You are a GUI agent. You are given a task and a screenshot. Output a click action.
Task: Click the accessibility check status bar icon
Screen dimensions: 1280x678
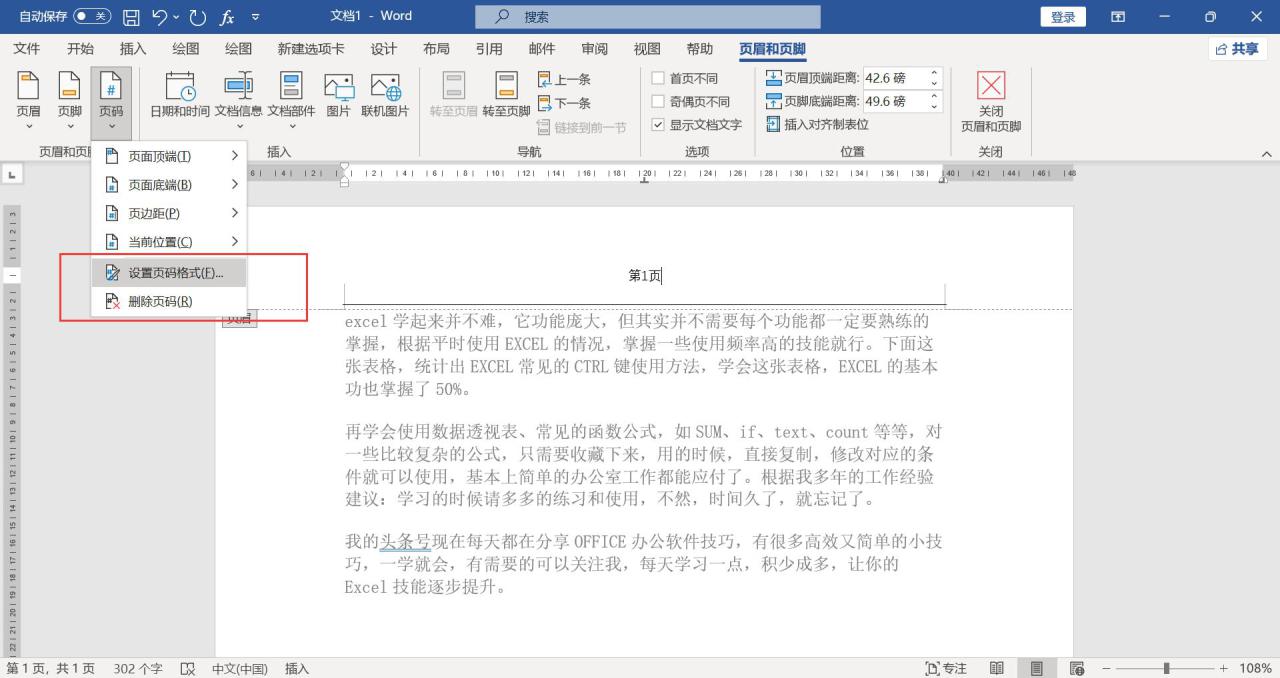(x=187, y=669)
